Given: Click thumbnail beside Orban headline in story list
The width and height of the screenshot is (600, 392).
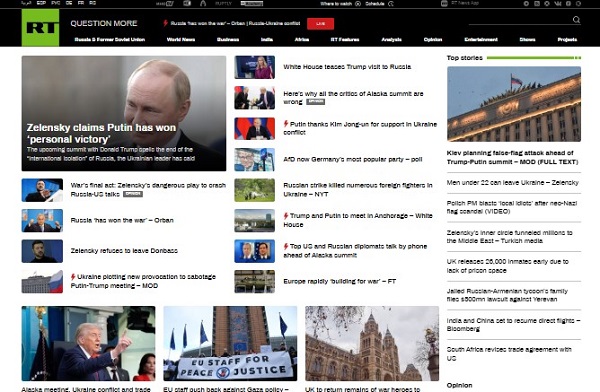Looking at the screenshot, I should tap(42, 220).
